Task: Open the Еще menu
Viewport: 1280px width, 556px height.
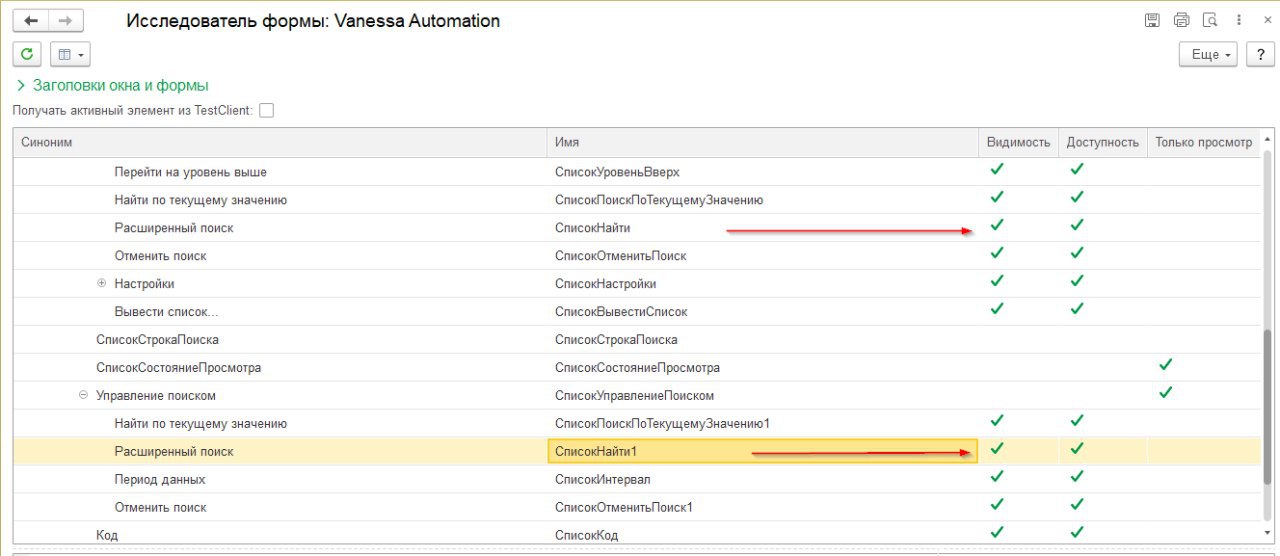Action: pyautogui.click(x=1209, y=54)
